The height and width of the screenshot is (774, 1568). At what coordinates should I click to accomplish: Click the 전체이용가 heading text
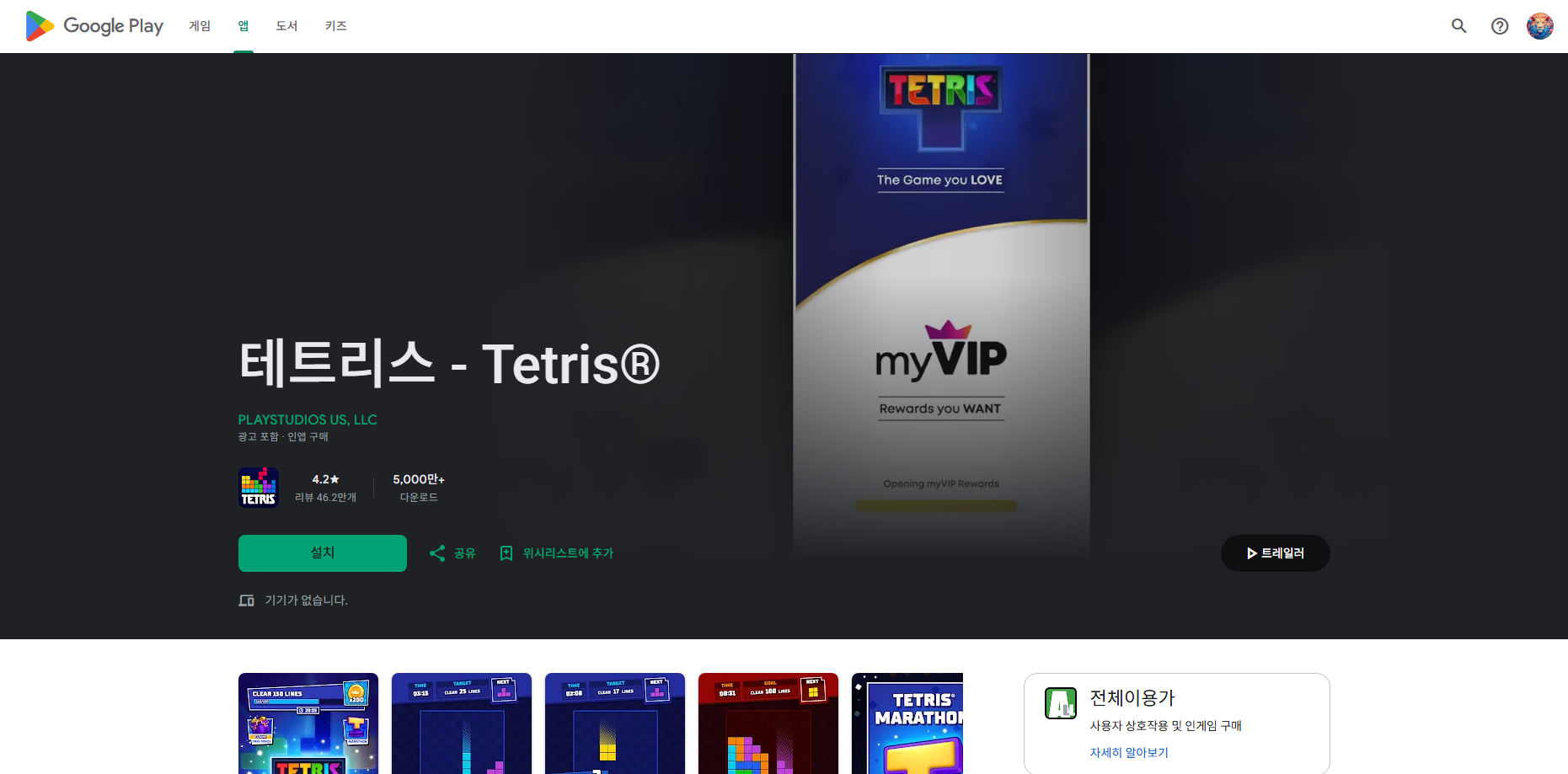pyautogui.click(x=1132, y=698)
